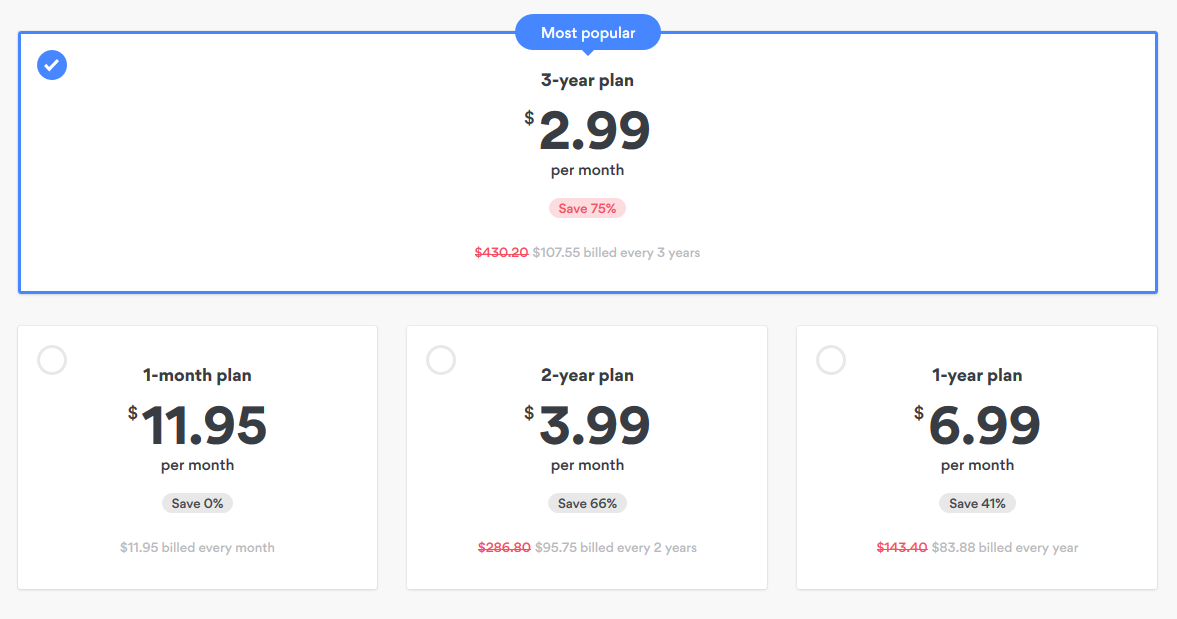Click the $95.75 billed every 2 years text
The width and height of the screenshot is (1177, 619).
(x=616, y=548)
